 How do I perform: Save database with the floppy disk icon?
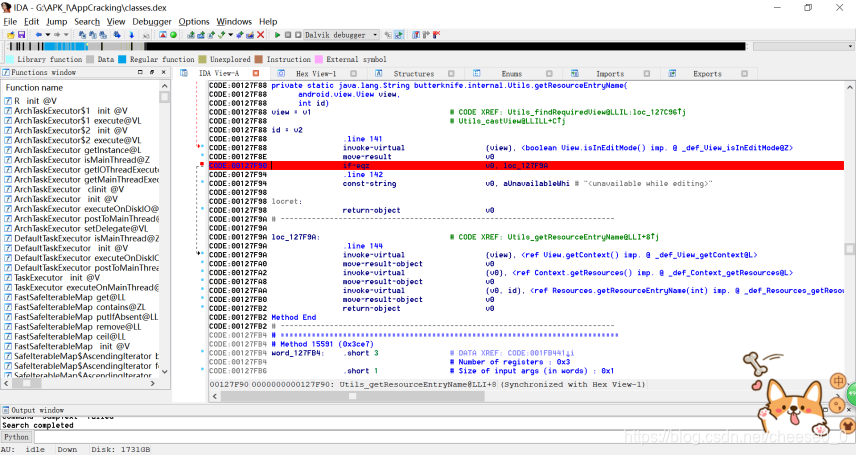(21, 35)
